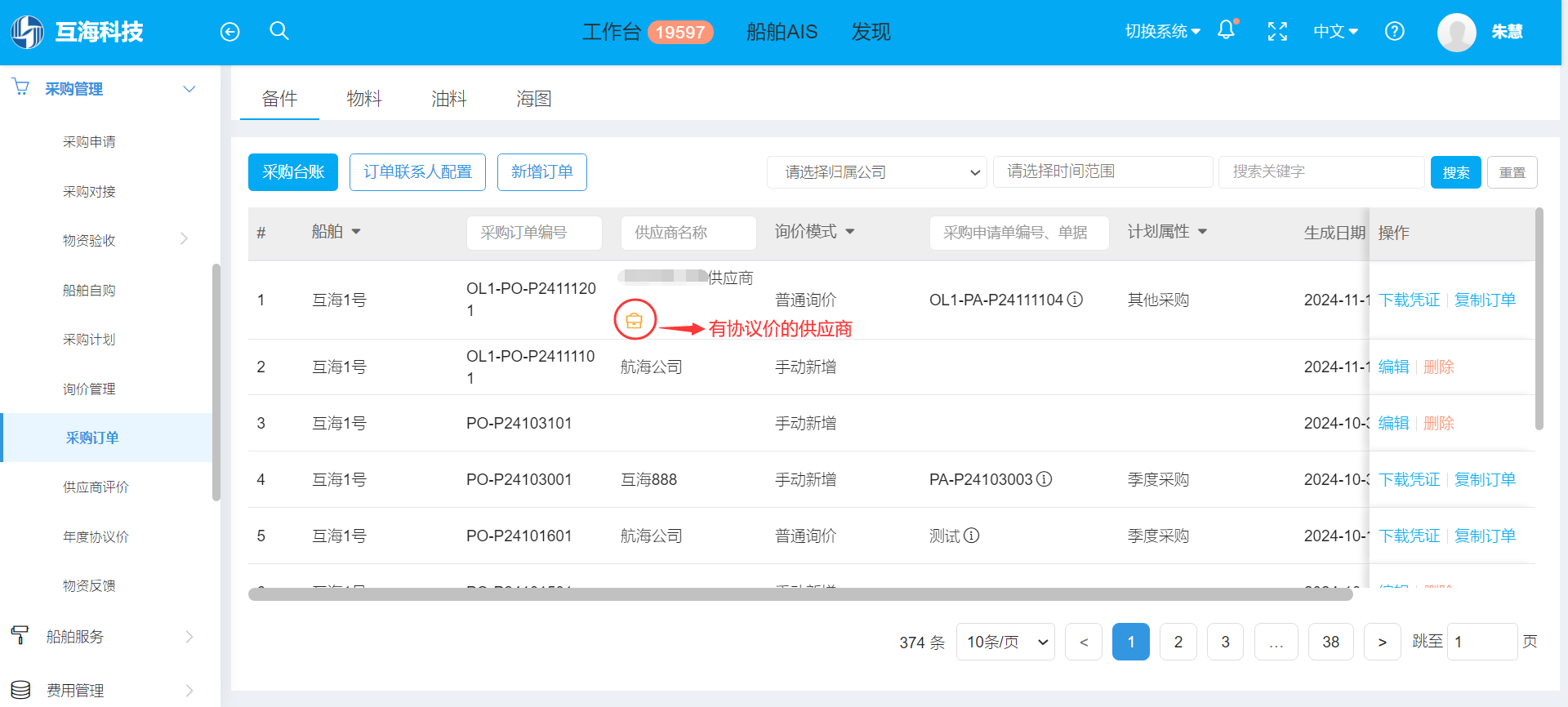Switch to the 备件 tab
Image resolution: width=1568 pixels, height=707 pixels.
pyautogui.click(x=279, y=99)
